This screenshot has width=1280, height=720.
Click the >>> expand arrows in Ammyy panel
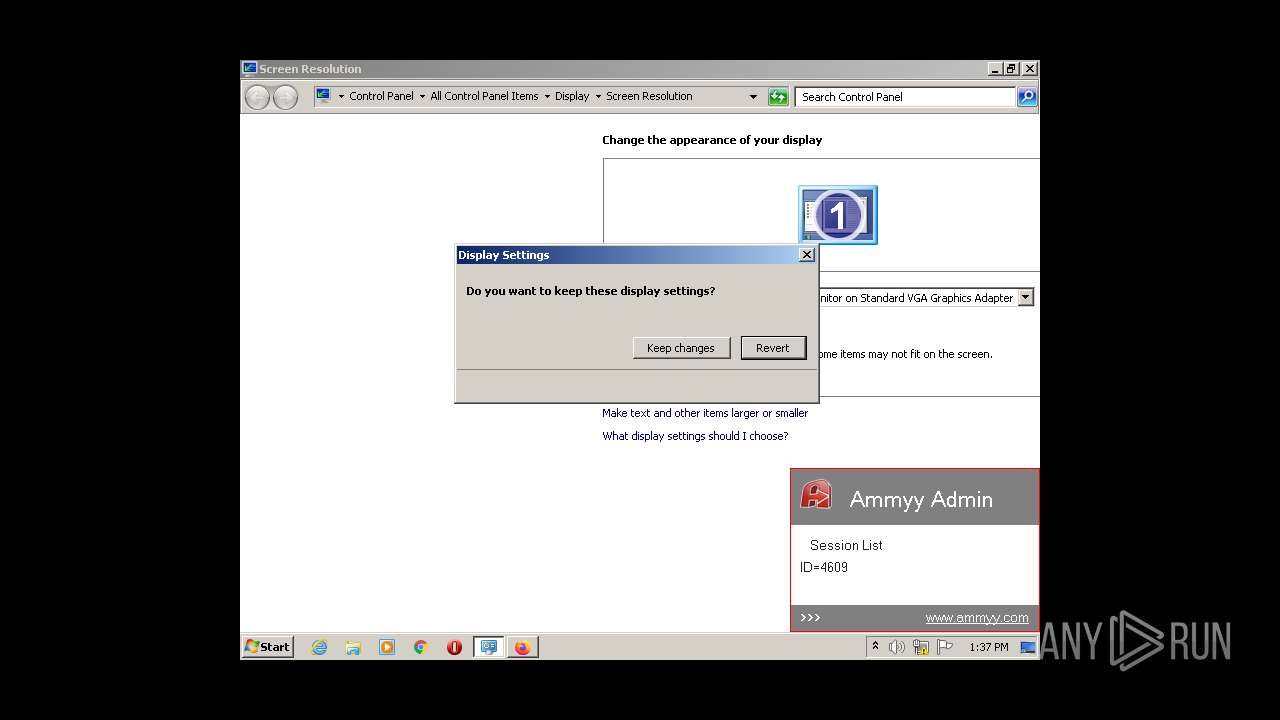tap(810, 618)
